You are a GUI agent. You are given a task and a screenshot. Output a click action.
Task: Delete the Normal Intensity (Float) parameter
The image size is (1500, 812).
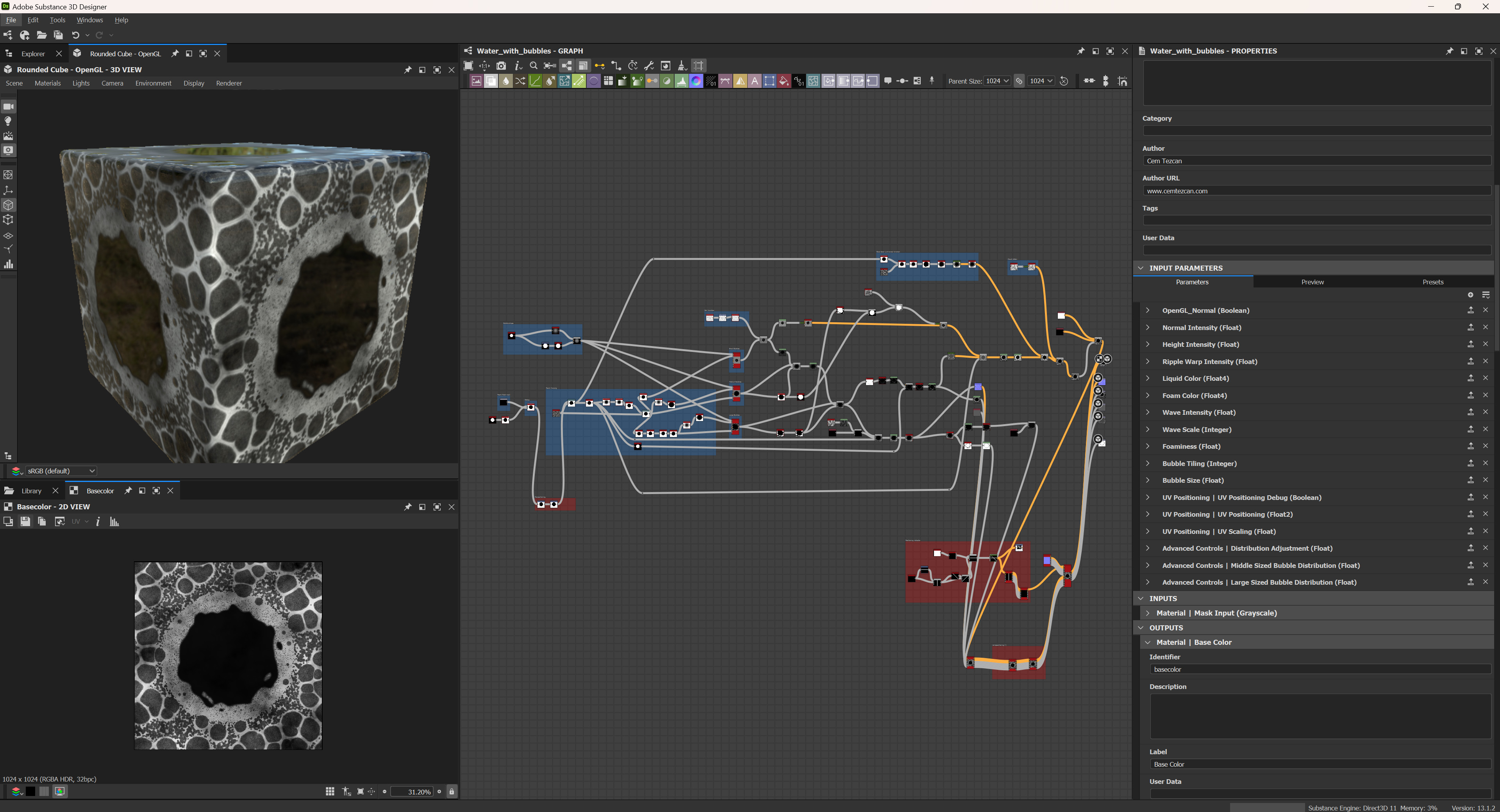[1486, 328]
